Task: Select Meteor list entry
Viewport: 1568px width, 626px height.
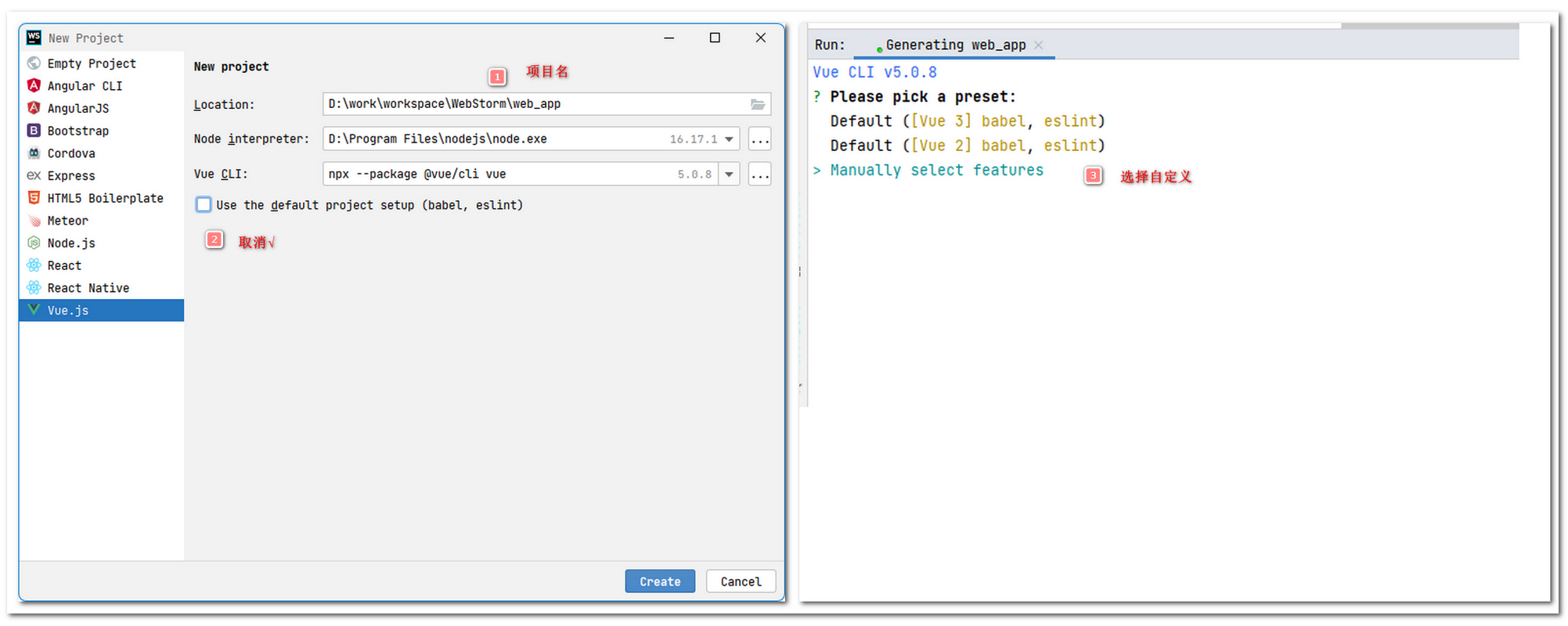Action: click(x=102, y=221)
